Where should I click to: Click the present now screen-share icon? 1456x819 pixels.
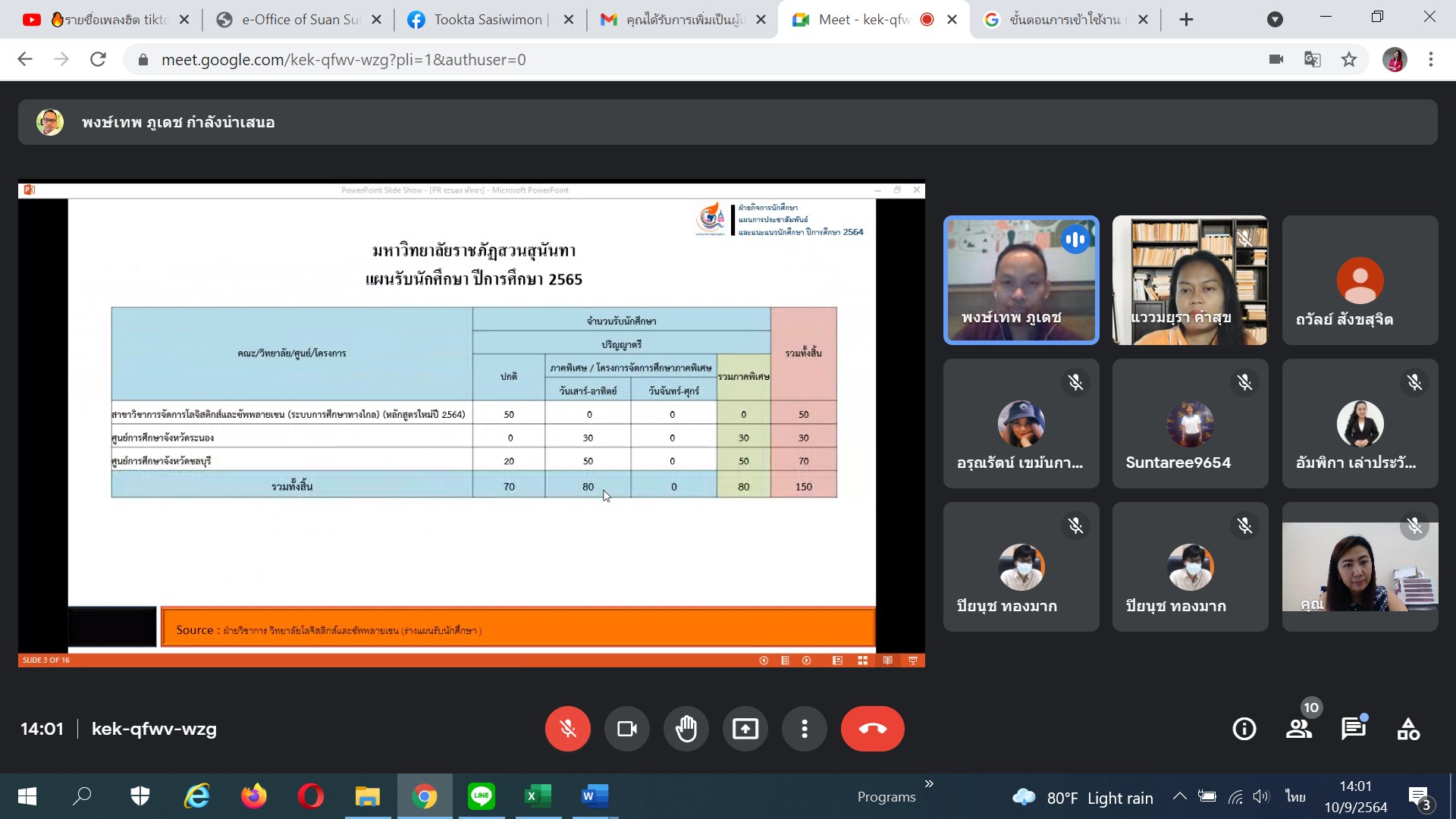pos(745,729)
